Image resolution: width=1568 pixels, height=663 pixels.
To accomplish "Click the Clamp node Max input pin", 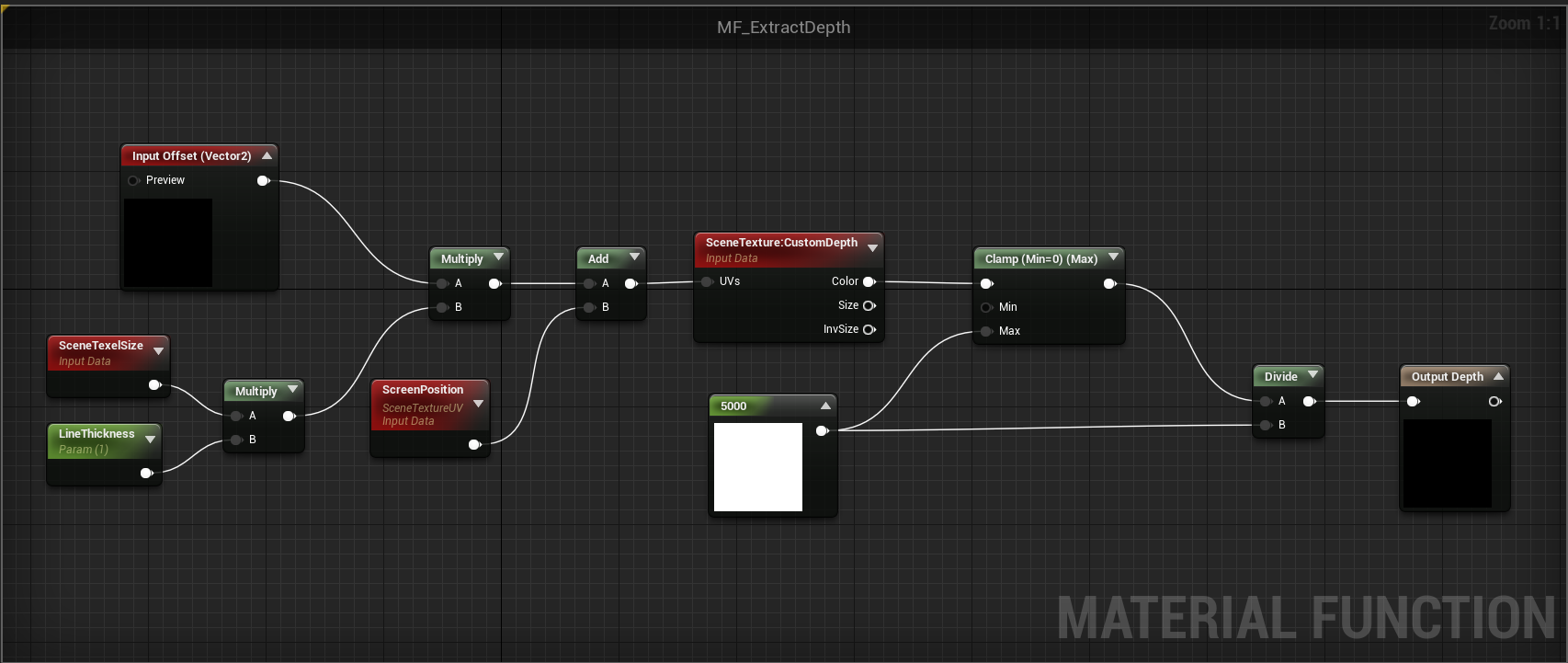I will tap(986, 331).
